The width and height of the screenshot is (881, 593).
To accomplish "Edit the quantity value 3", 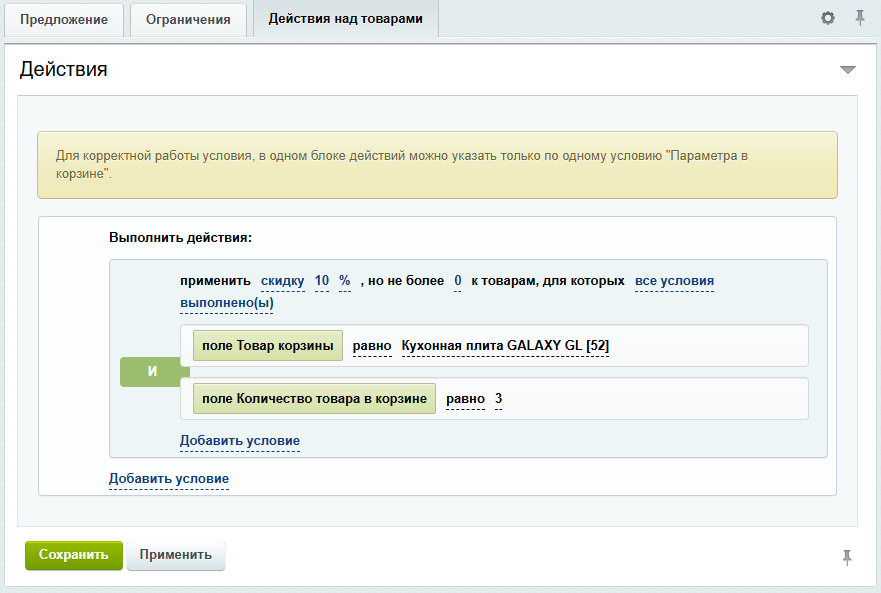I will coord(498,399).
